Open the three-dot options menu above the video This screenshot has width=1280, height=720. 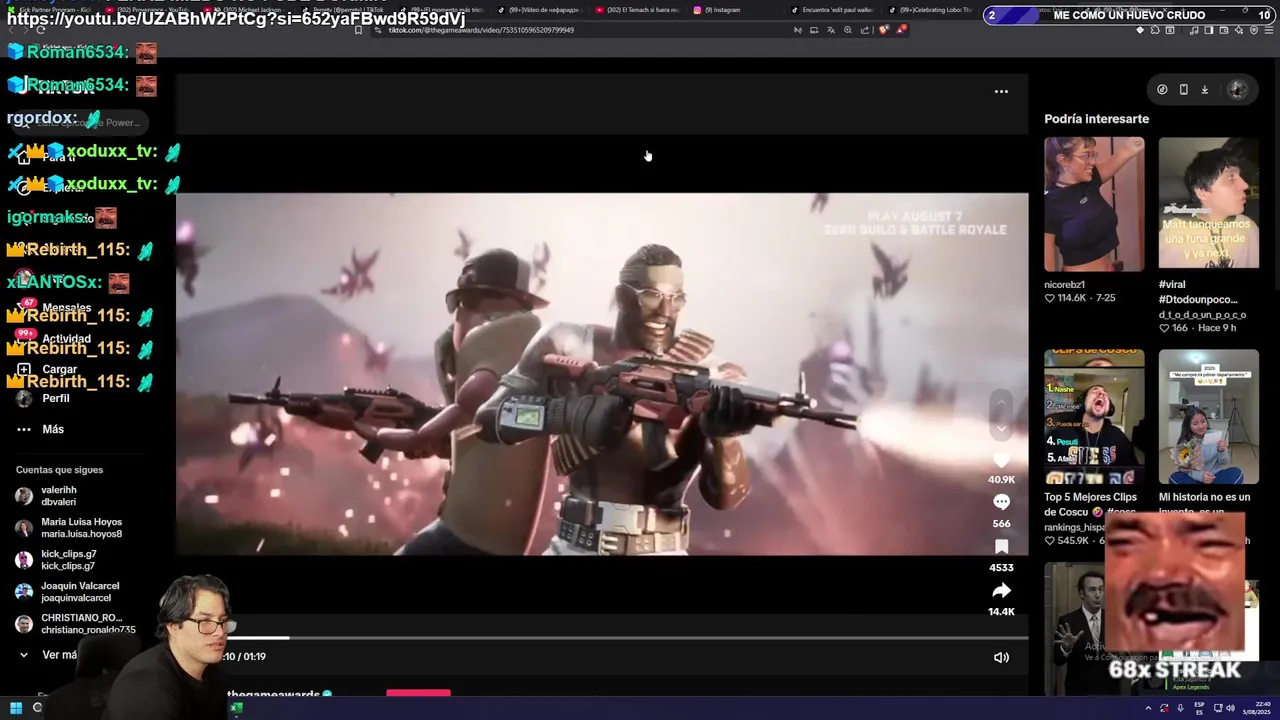[x=1001, y=91]
